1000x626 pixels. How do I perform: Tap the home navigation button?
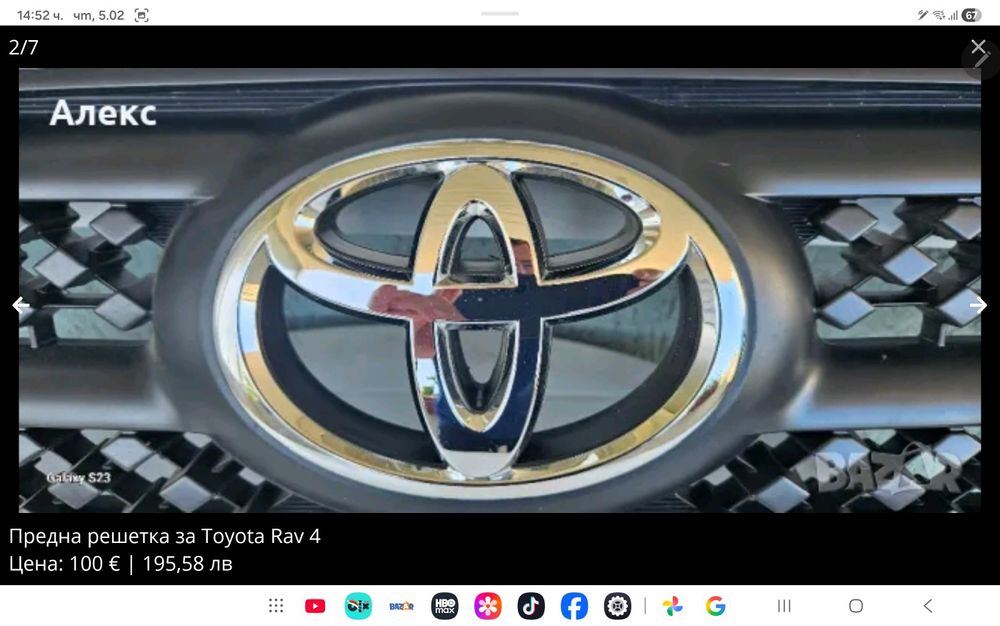tap(856, 606)
